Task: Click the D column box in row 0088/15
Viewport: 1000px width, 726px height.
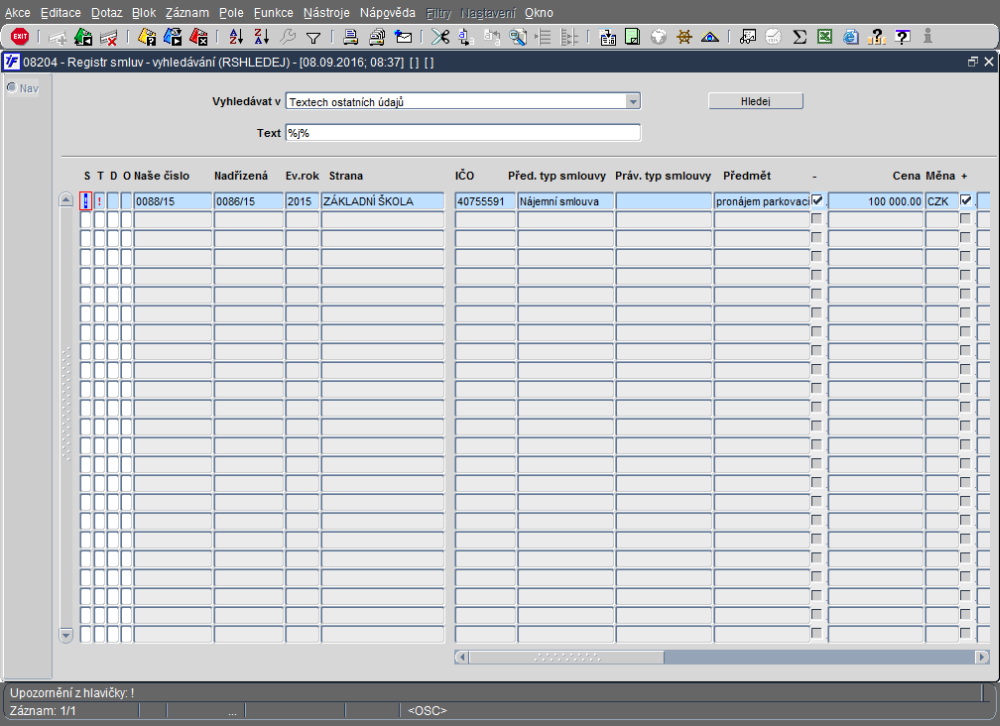Action: 113,201
